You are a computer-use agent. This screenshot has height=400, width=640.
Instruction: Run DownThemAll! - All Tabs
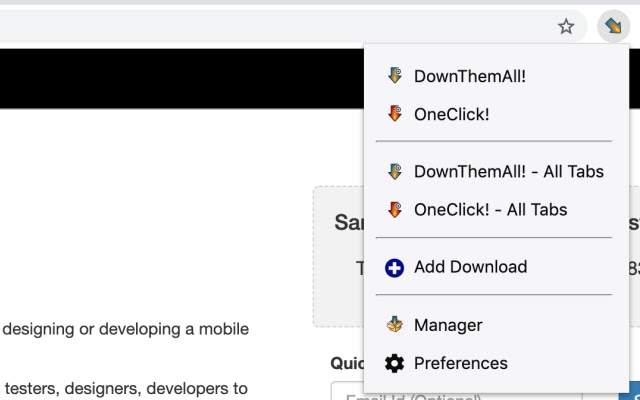pyautogui.click(x=508, y=172)
